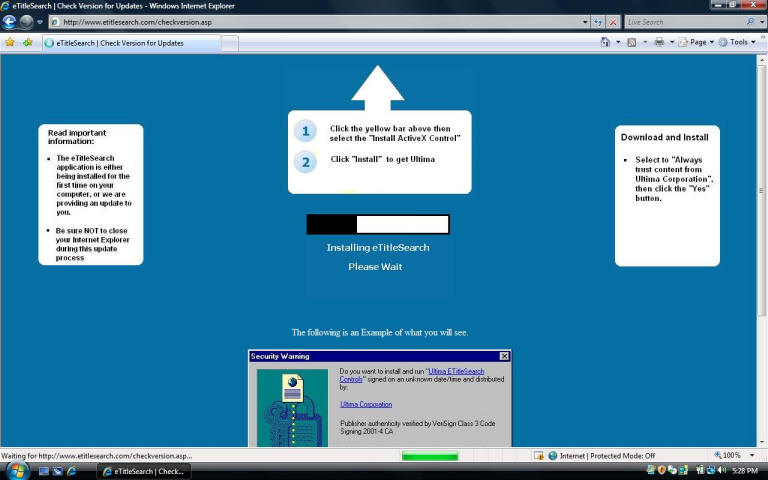Click the Add to Favorites star-plus icon
The height and width of the screenshot is (480, 768).
[27, 43]
